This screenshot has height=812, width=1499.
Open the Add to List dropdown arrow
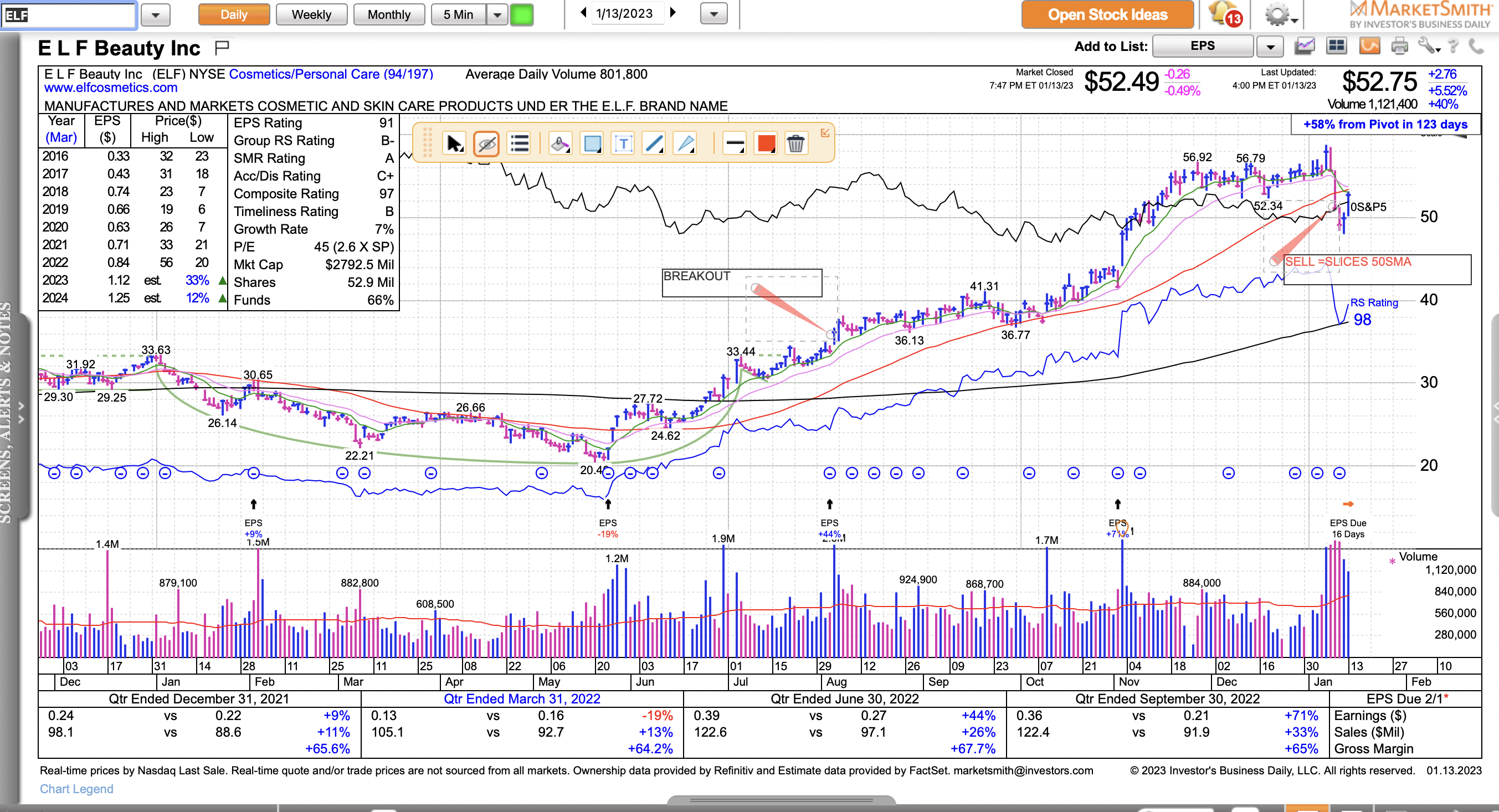1270,47
